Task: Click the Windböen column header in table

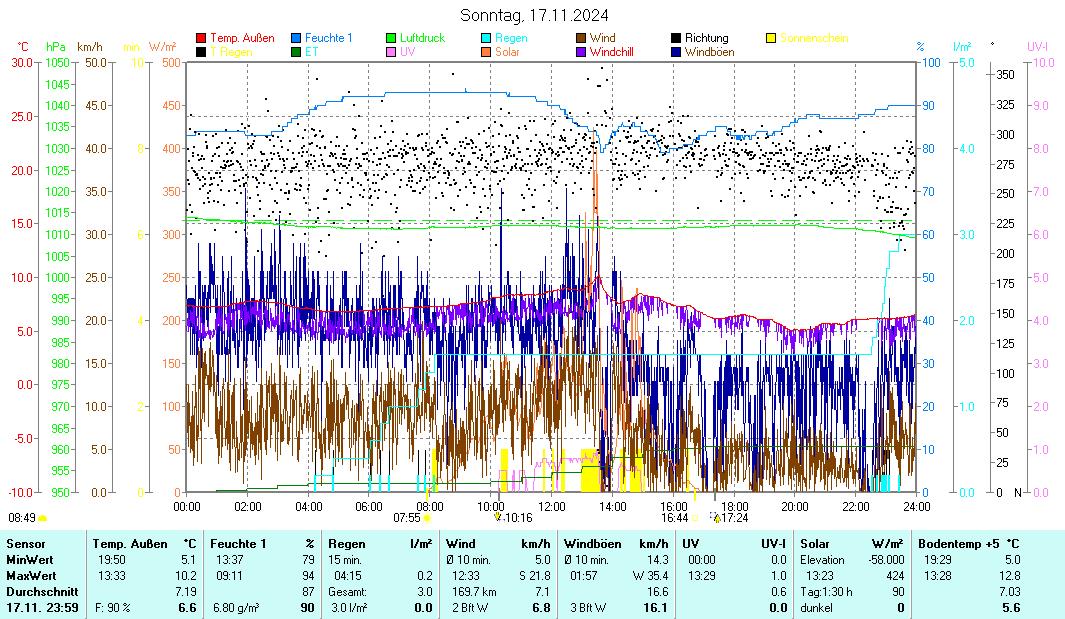Action: pos(594,543)
